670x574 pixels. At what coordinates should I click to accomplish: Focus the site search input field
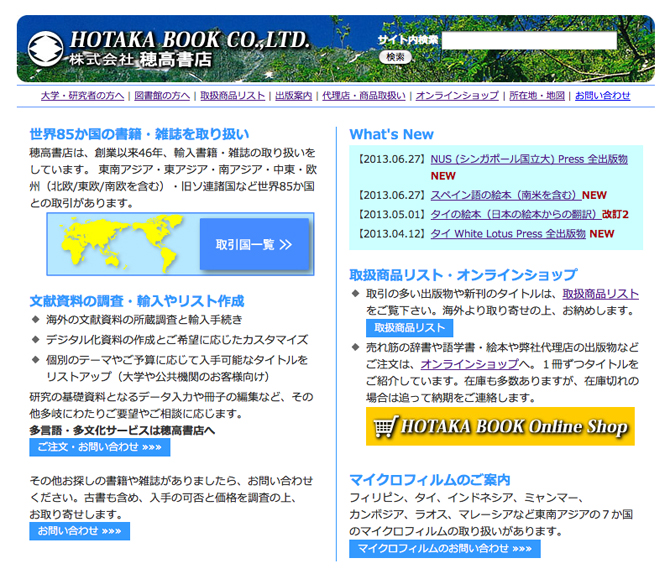point(529,41)
